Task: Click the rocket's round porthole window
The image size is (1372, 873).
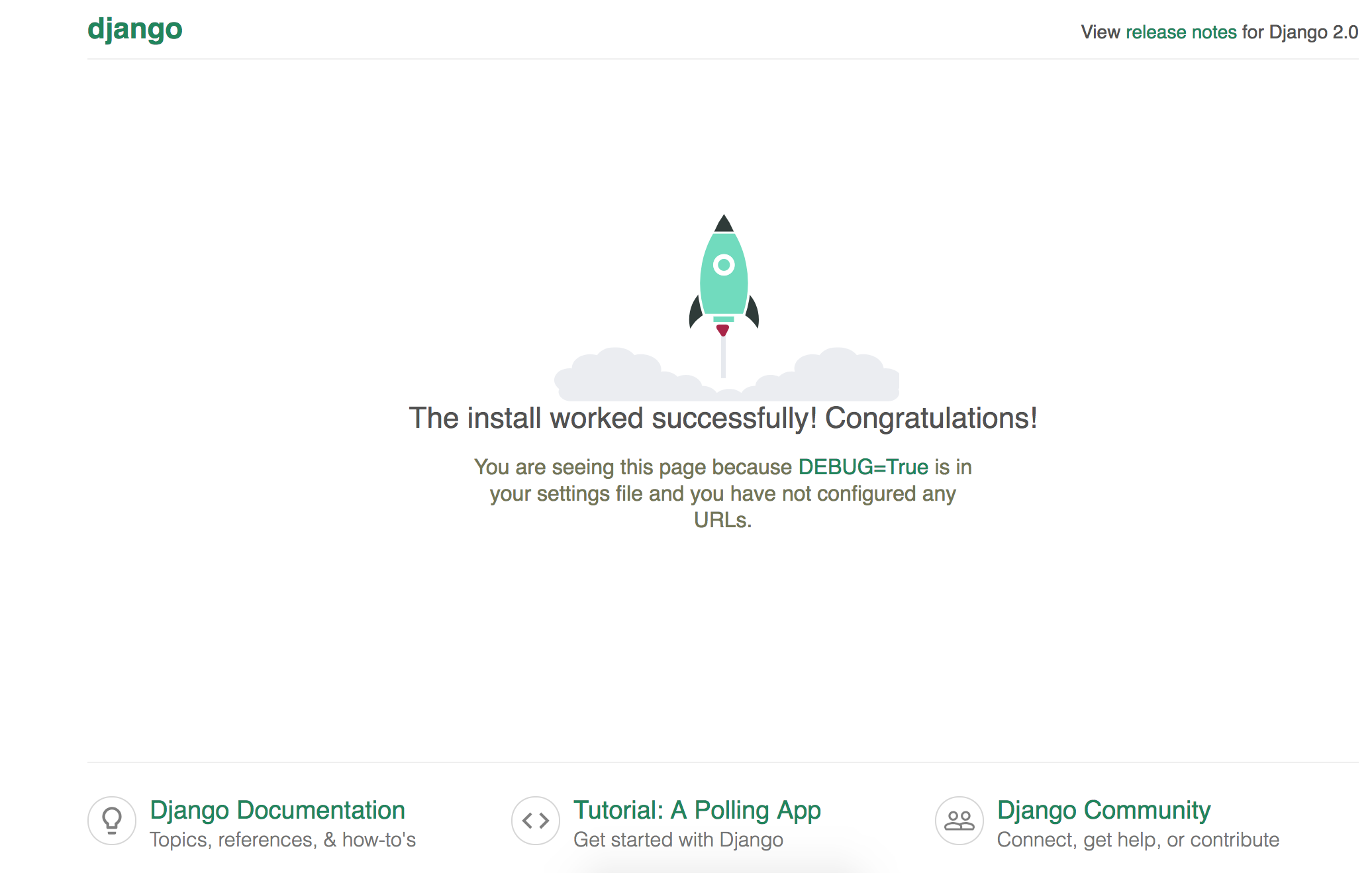Action: click(x=724, y=265)
